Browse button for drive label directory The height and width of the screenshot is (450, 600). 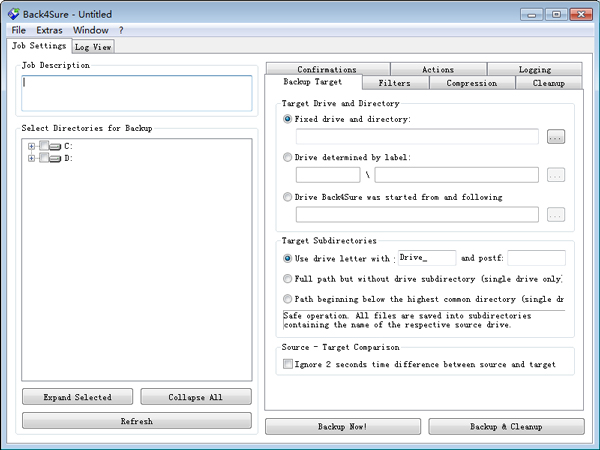pyautogui.click(x=556, y=175)
